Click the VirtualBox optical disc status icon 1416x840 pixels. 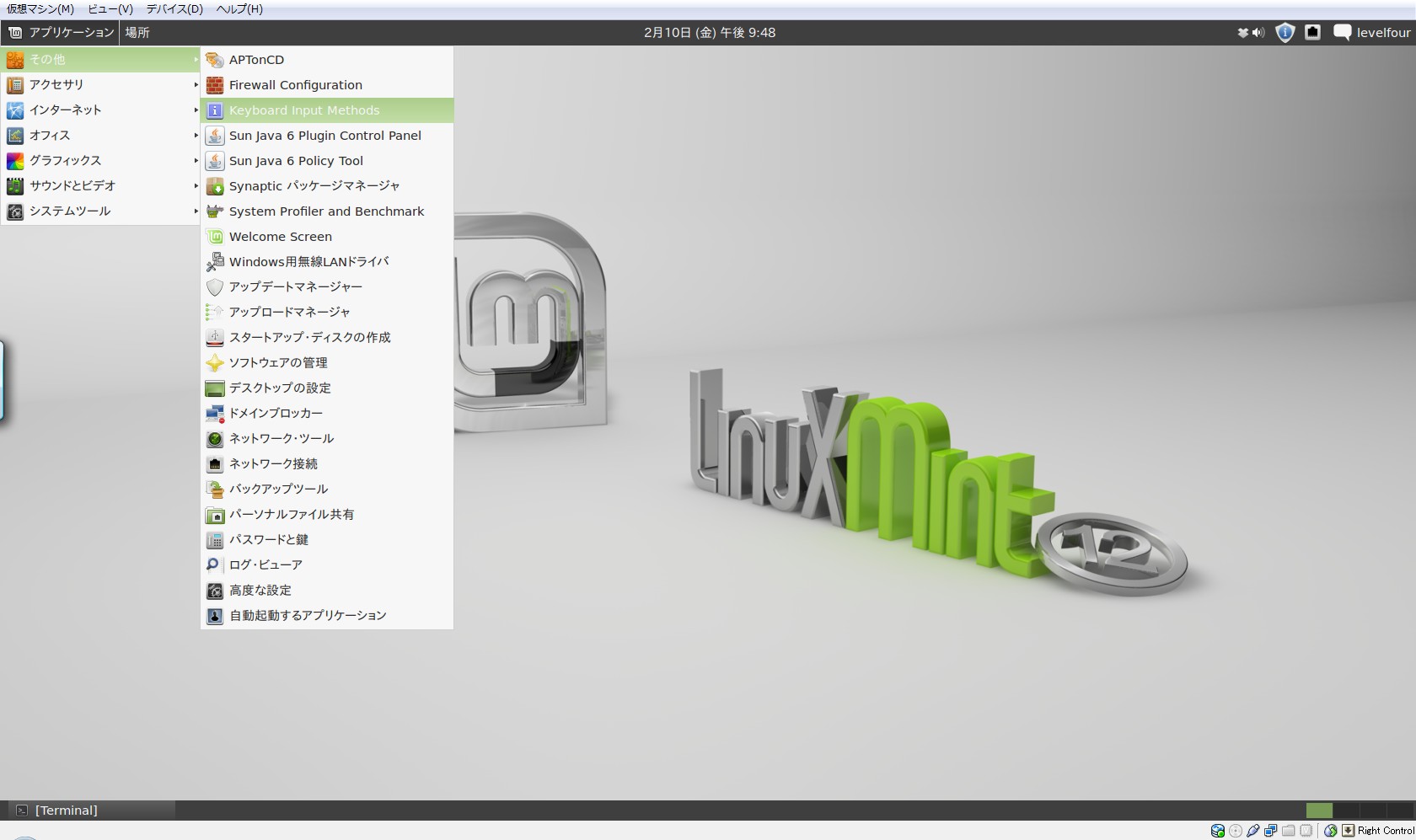1236,831
